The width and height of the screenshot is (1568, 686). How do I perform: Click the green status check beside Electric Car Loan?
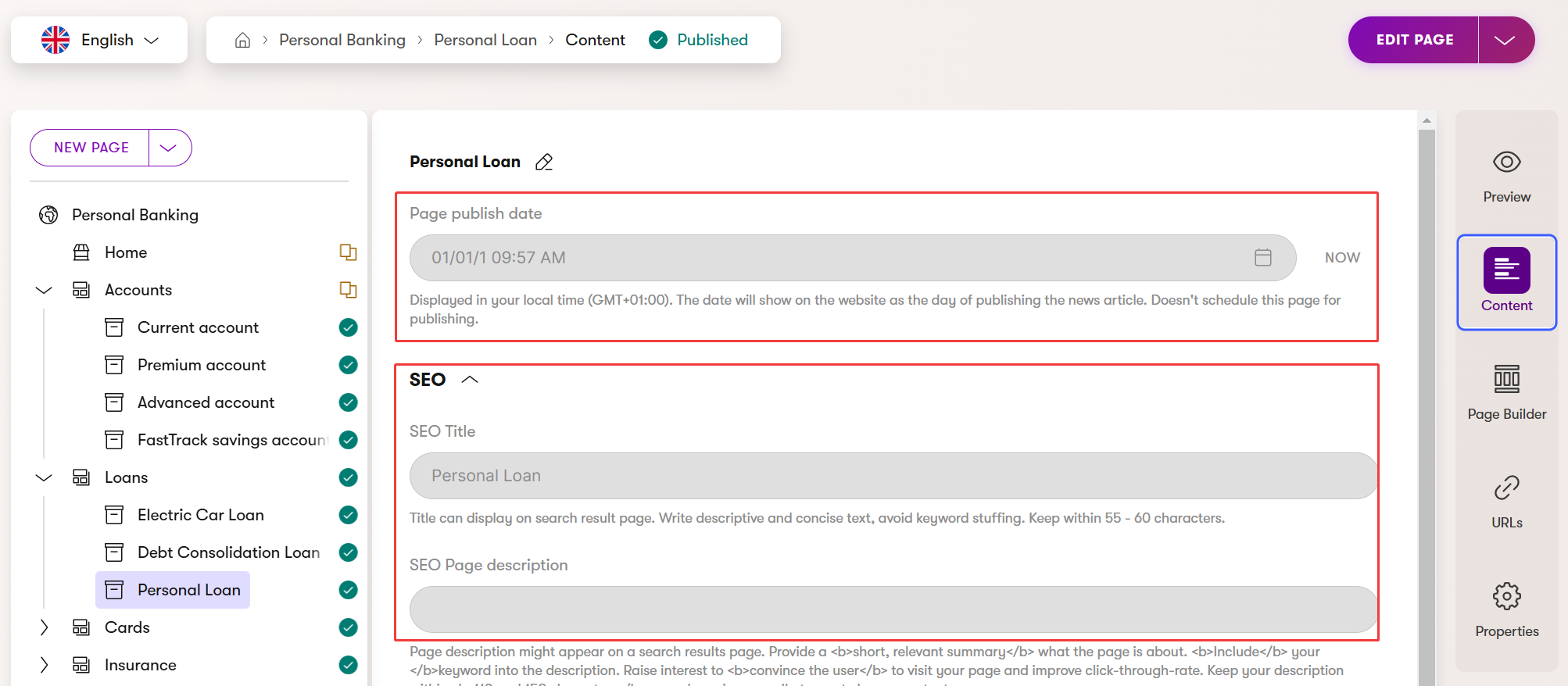point(349,515)
